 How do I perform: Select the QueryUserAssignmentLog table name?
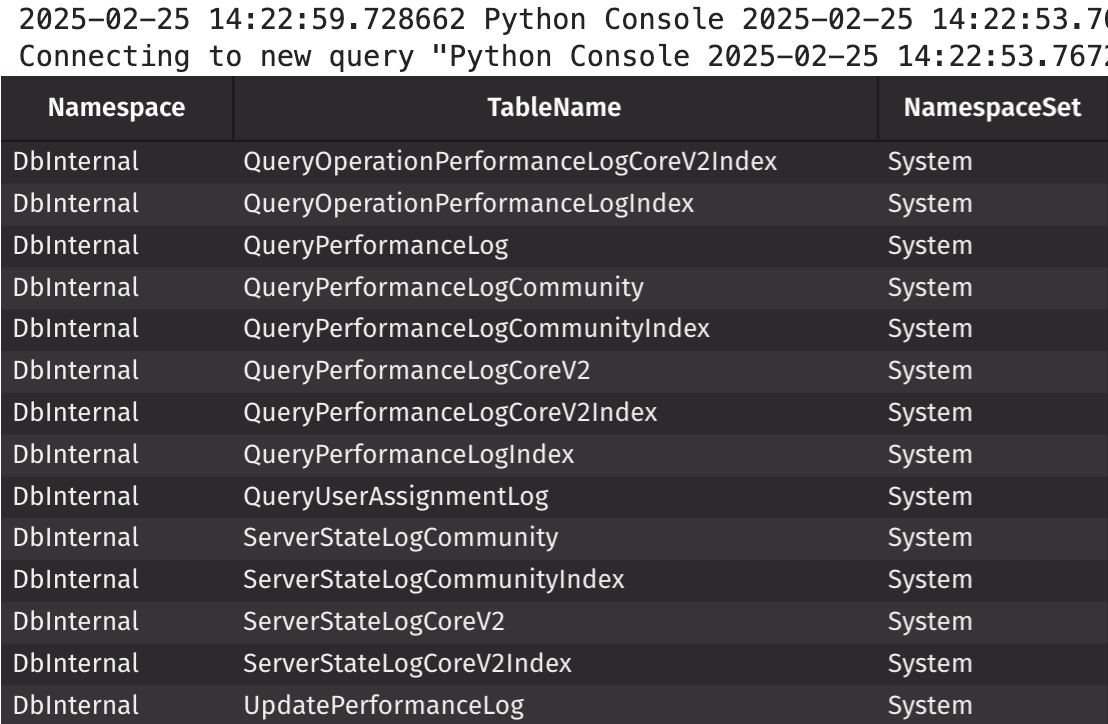[x=396, y=496]
